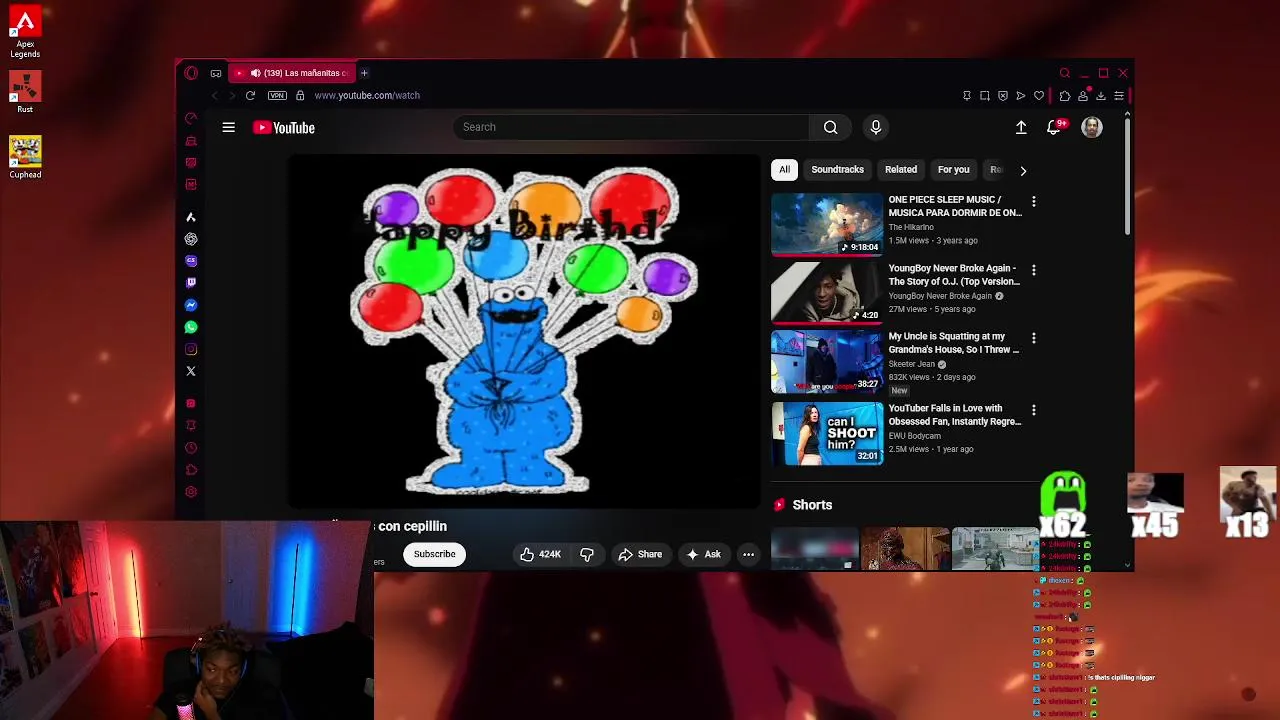This screenshot has height=720, width=1280.
Task: Subscribe to the channel
Action: pos(435,554)
